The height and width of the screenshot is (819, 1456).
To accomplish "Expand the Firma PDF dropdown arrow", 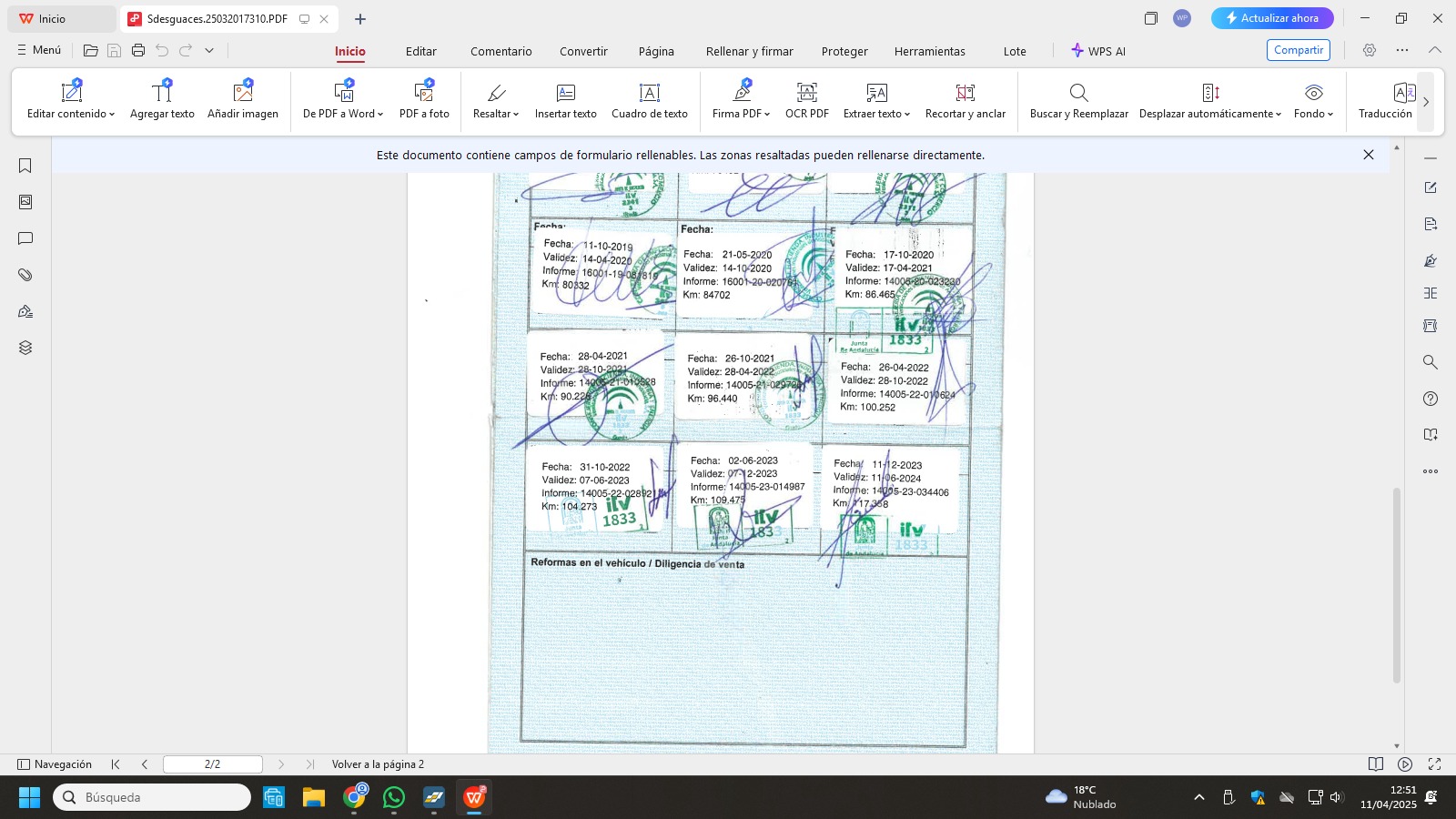I will coord(767,115).
